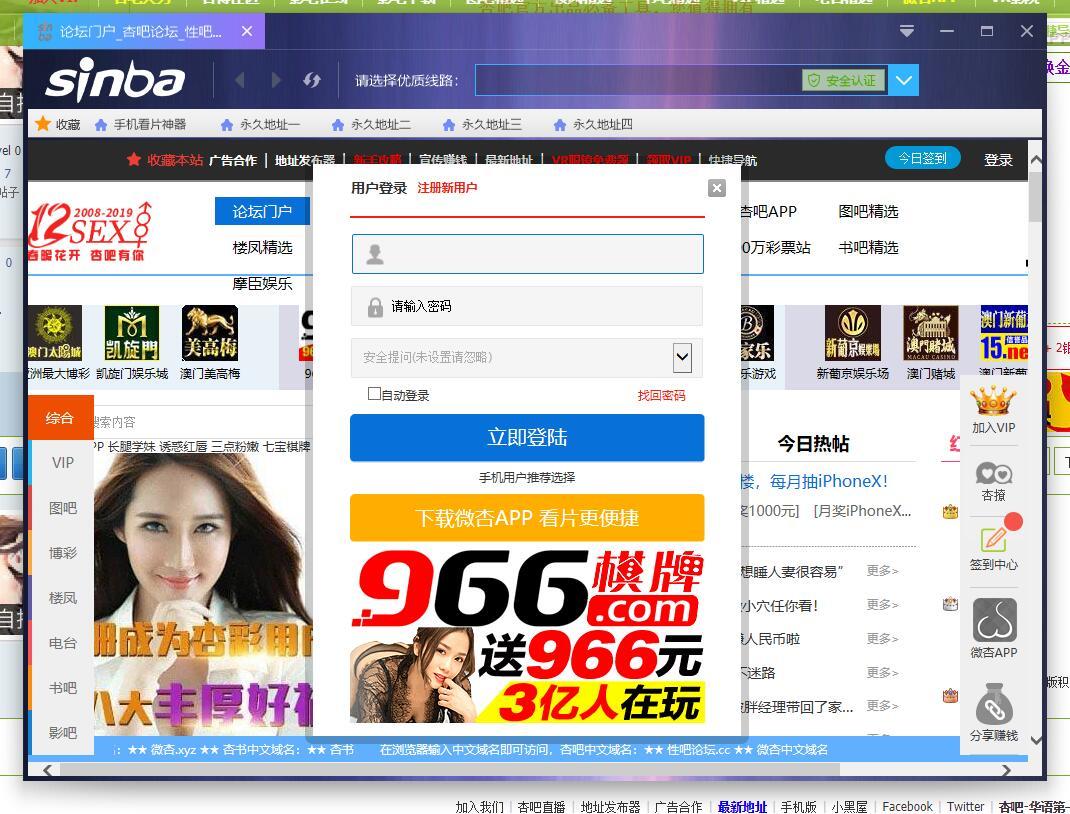Click the 今日签到 button
This screenshot has width=1070, height=814.
click(922, 157)
